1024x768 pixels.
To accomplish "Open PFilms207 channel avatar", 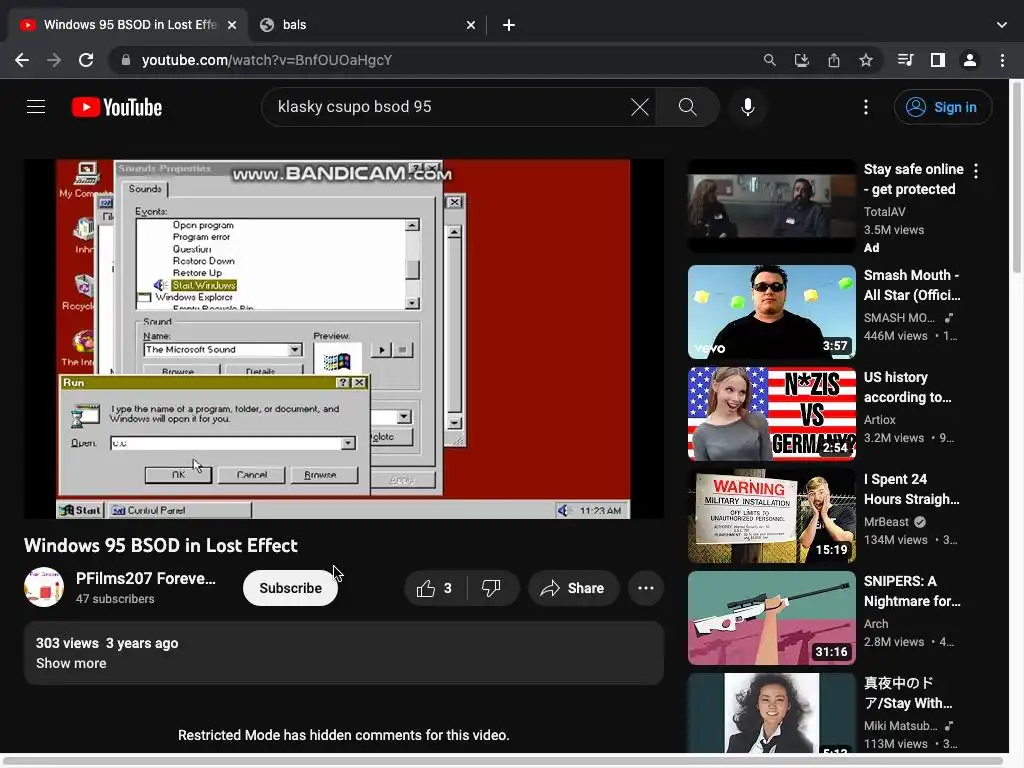I will click(x=44, y=587).
